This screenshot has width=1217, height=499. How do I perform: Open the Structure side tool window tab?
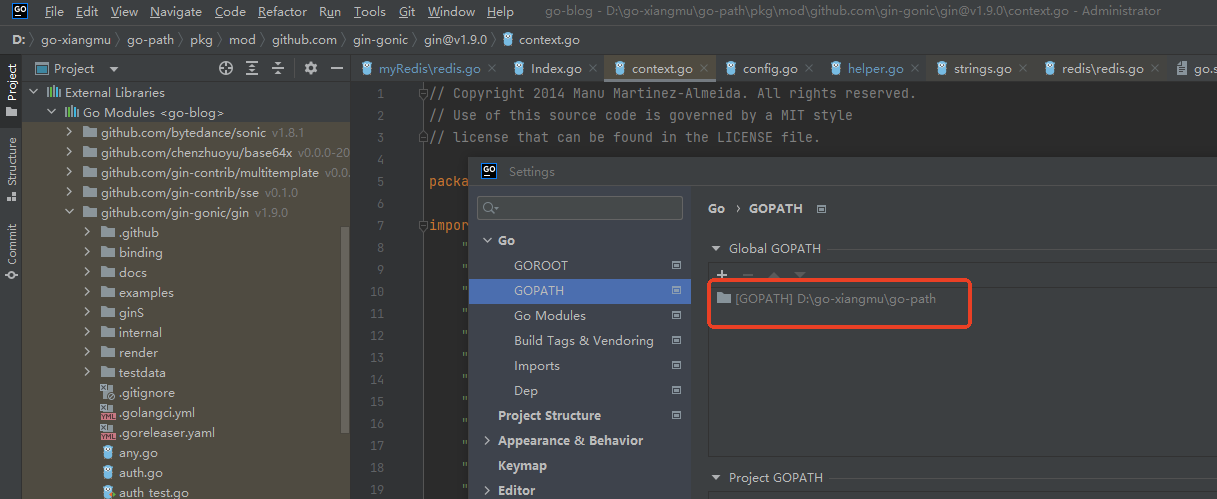tap(11, 169)
